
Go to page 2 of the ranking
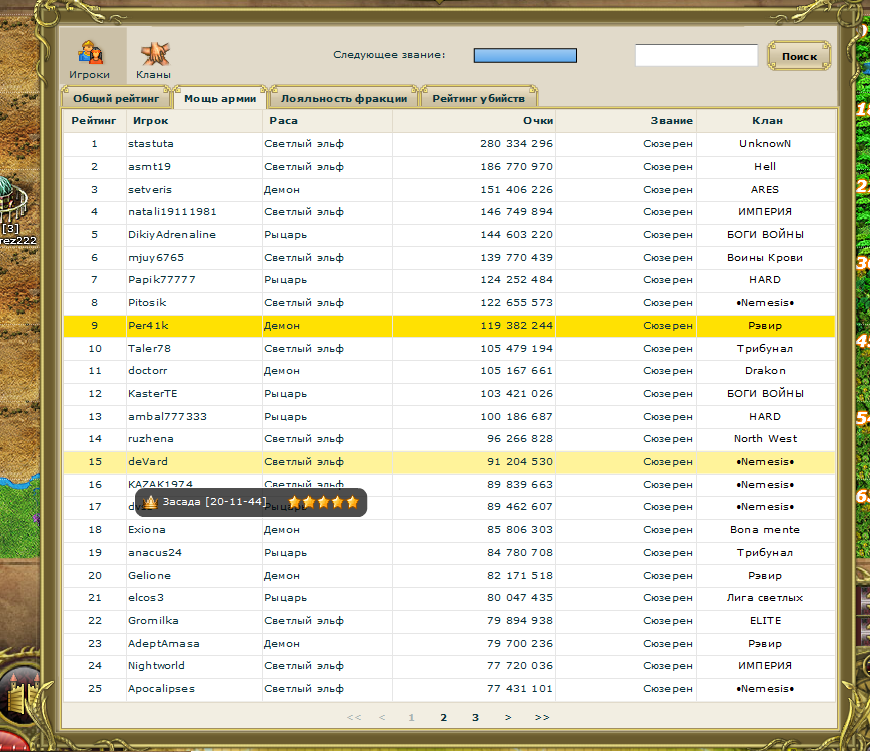[444, 717]
